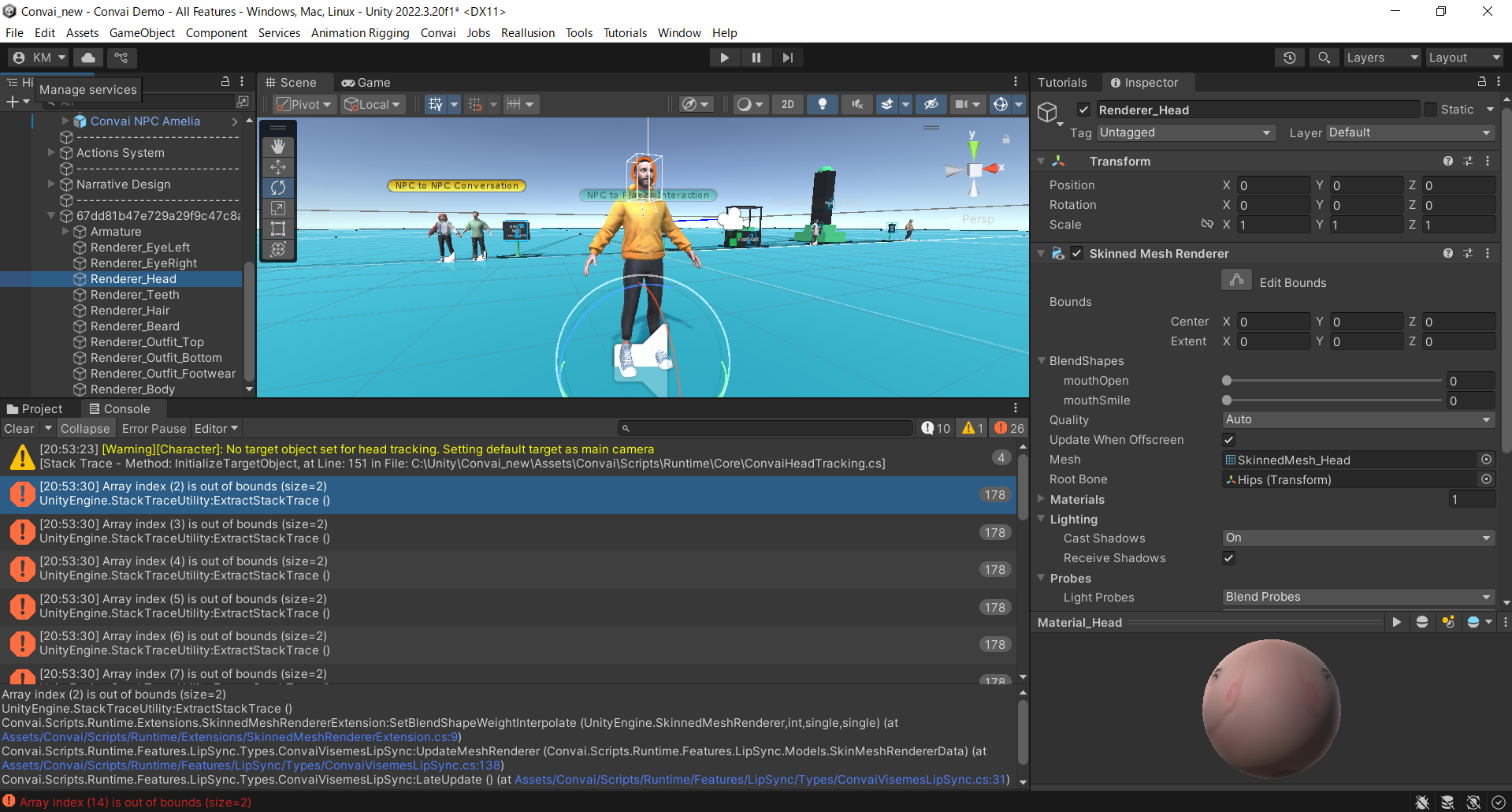Click the Play button
Viewport: 1512px width, 812px height.
tap(724, 58)
